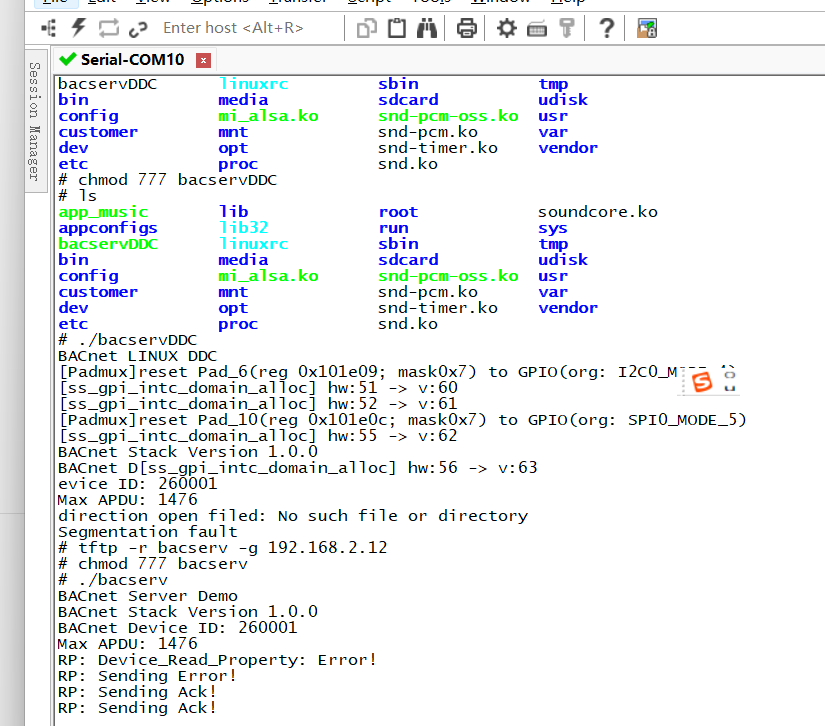Click the Connect in Tab link icon

coord(138,29)
